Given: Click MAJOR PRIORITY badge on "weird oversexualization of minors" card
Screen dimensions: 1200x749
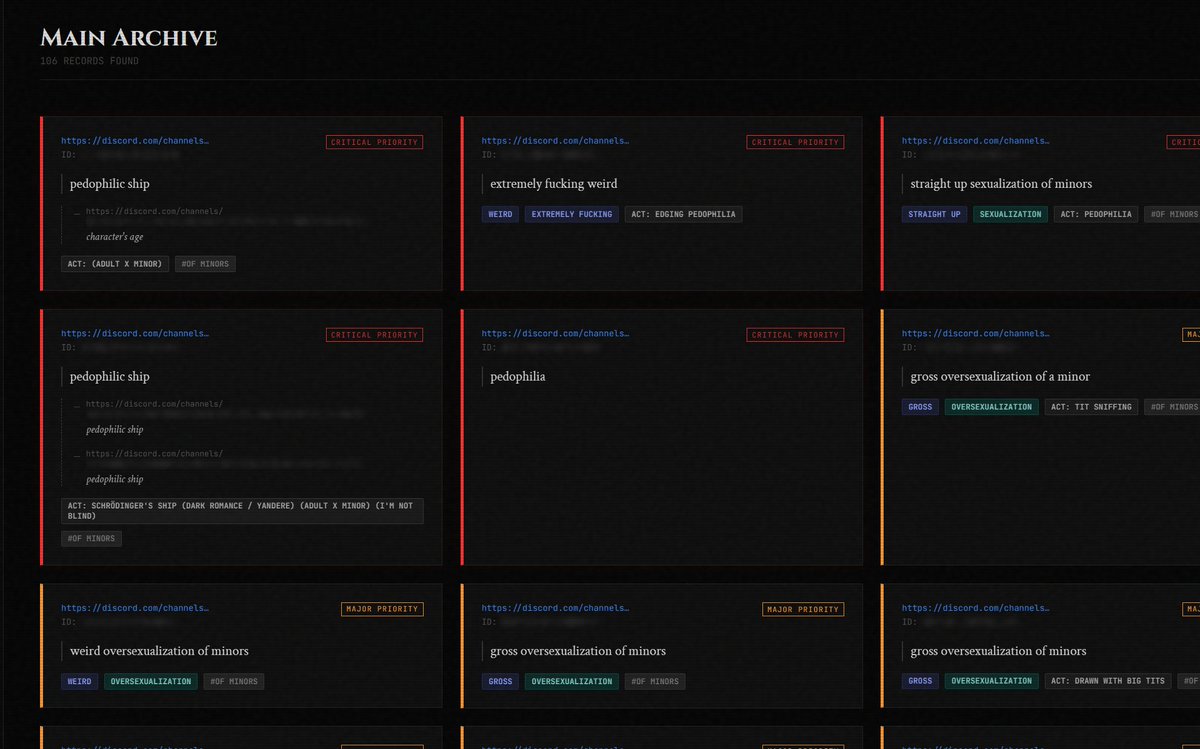Looking at the screenshot, I should click(382, 609).
